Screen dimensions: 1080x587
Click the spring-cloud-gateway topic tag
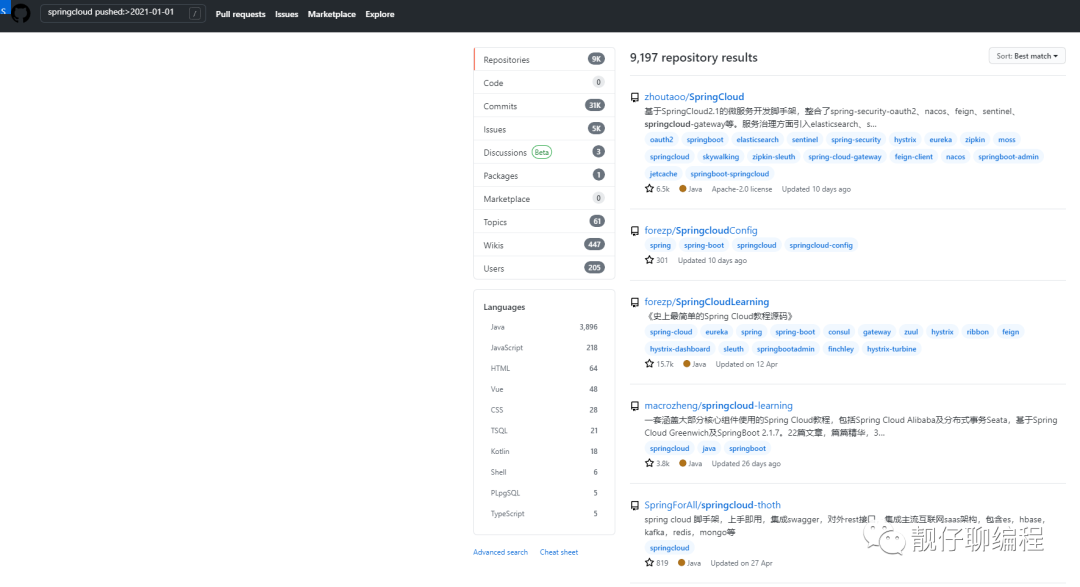pyautogui.click(x=844, y=156)
